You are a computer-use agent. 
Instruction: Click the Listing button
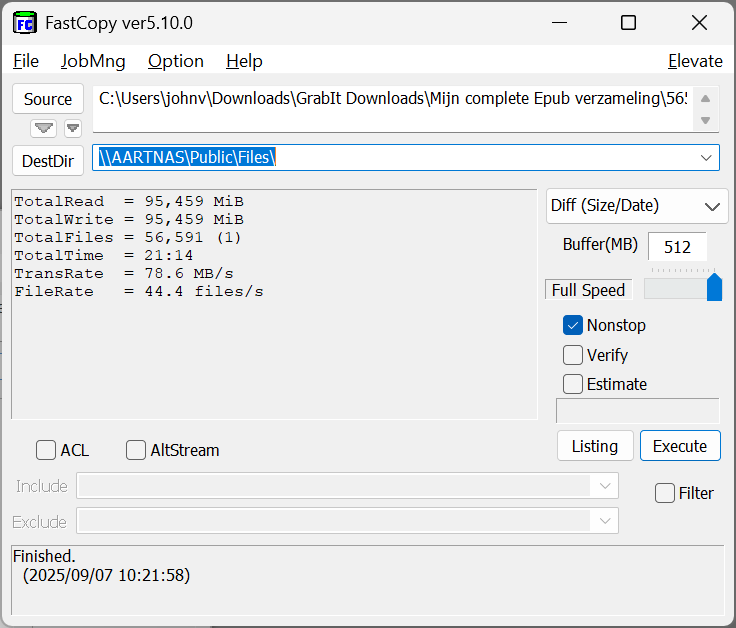point(595,446)
